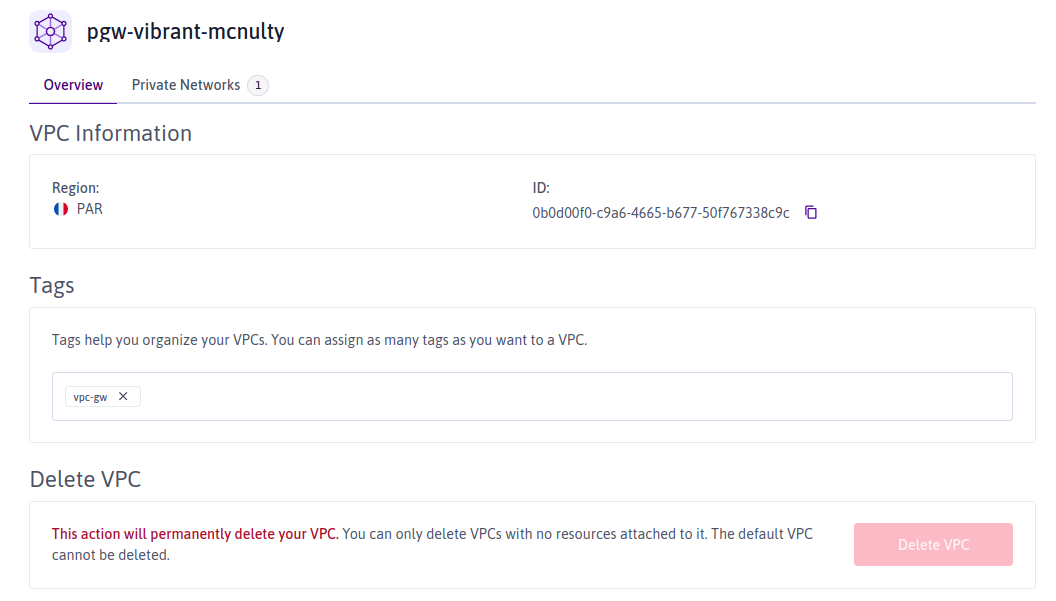Click the pgw-vibrant-mcnulty title
Image resolution: width=1056 pixels, height=601 pixels.
[185, 31]
